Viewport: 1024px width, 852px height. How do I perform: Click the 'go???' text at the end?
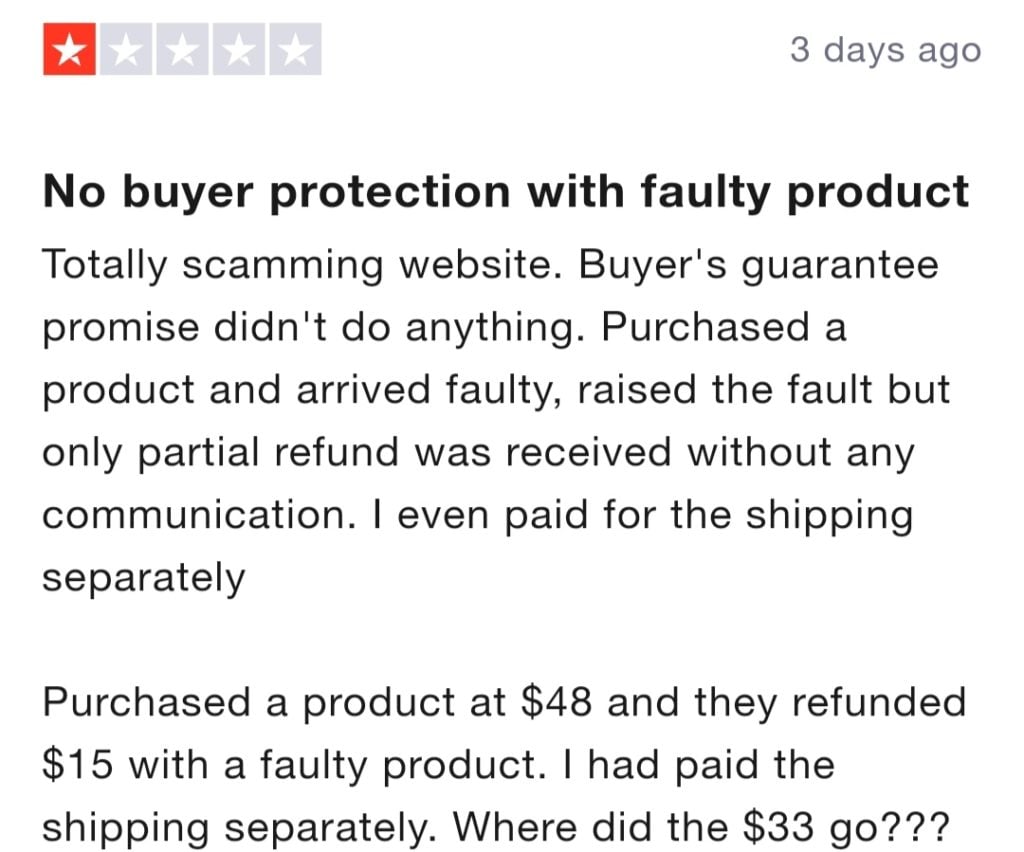pos(889,828)
